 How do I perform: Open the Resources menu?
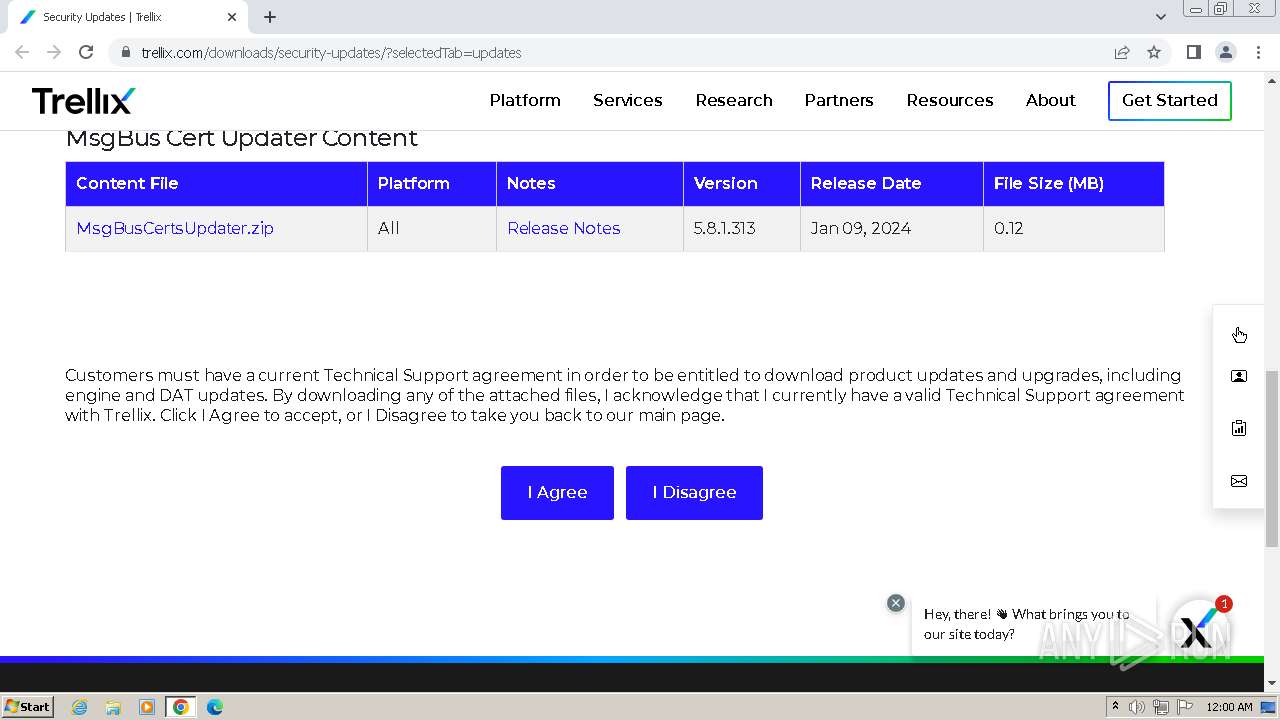pos(950,100)
